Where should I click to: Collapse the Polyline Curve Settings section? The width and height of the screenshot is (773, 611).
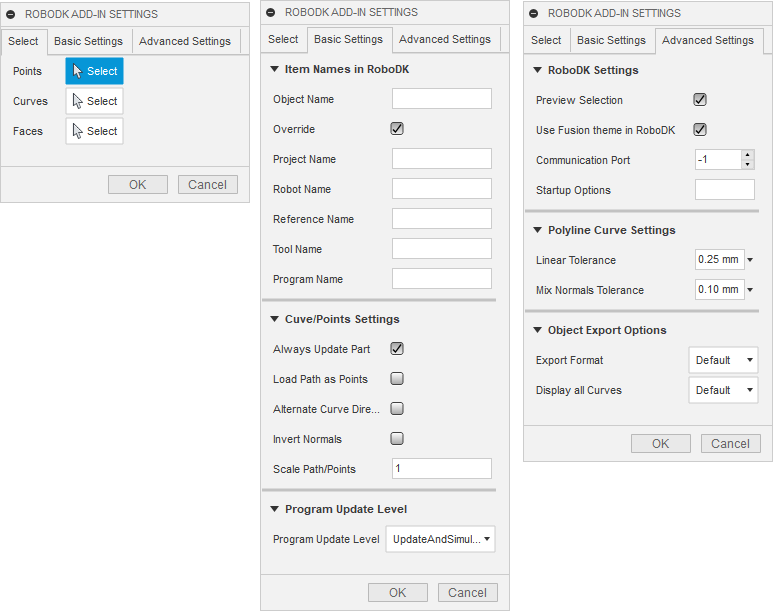tap(538, 230)
